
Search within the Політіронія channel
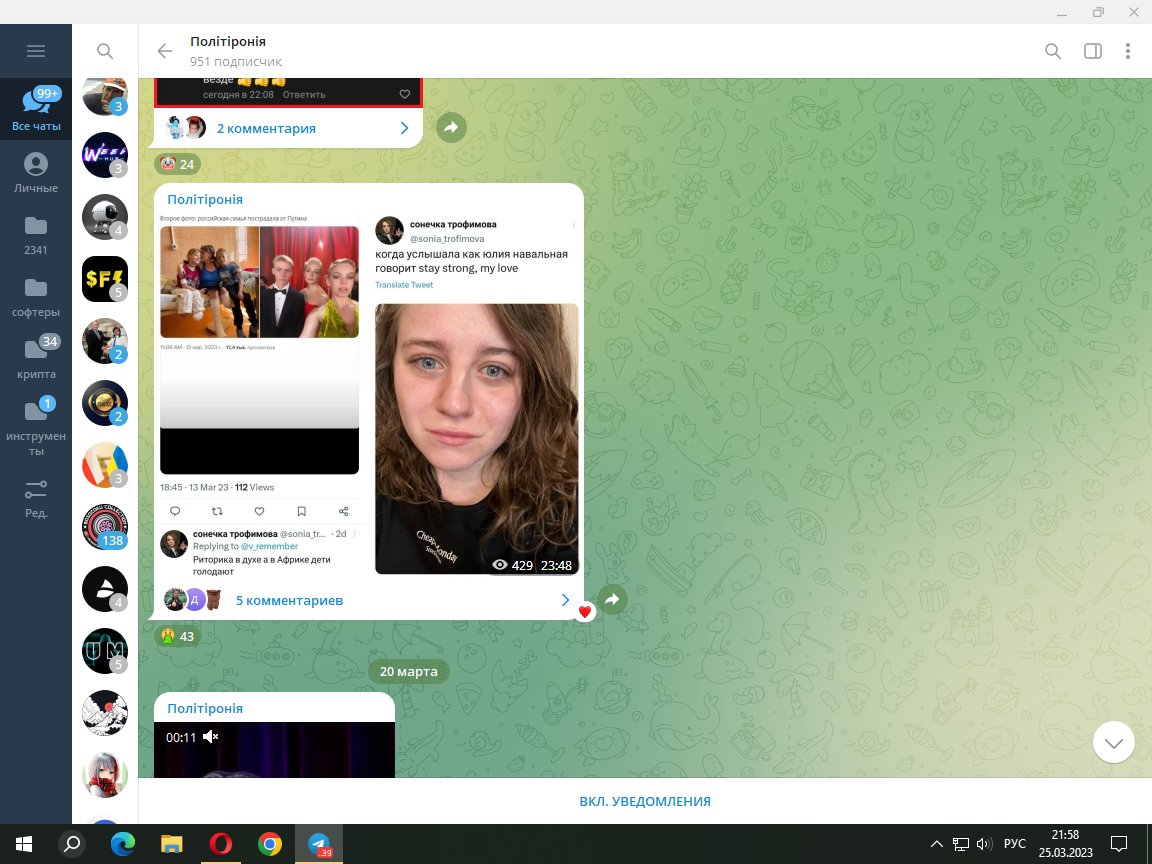pos(1053,51)
